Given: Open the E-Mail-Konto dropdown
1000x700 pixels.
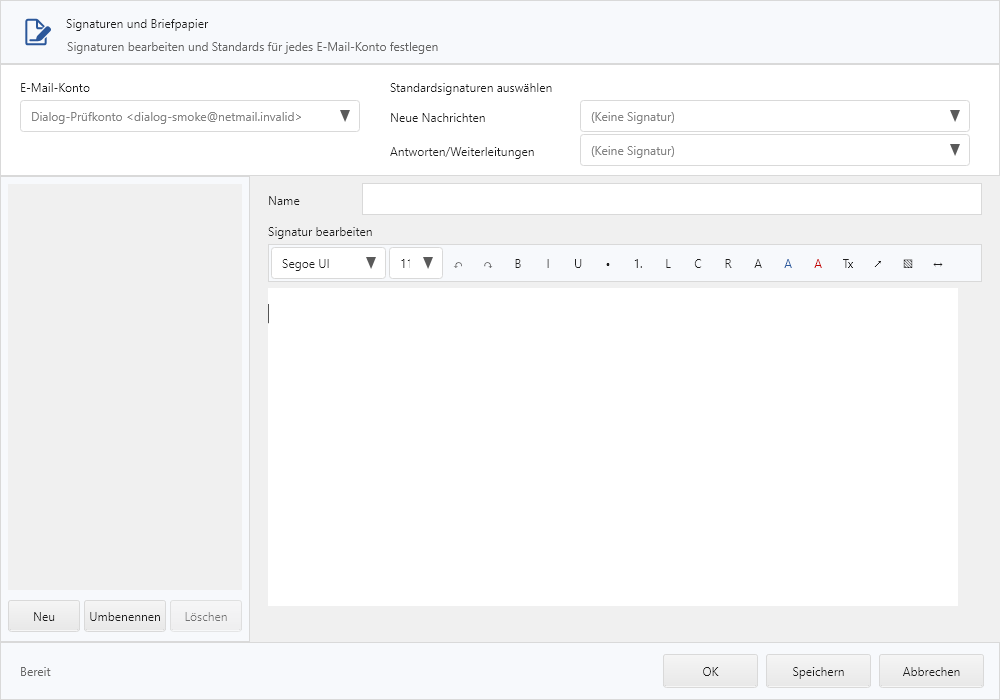Looking at the screenshot, I should click(x=190, y=116).
